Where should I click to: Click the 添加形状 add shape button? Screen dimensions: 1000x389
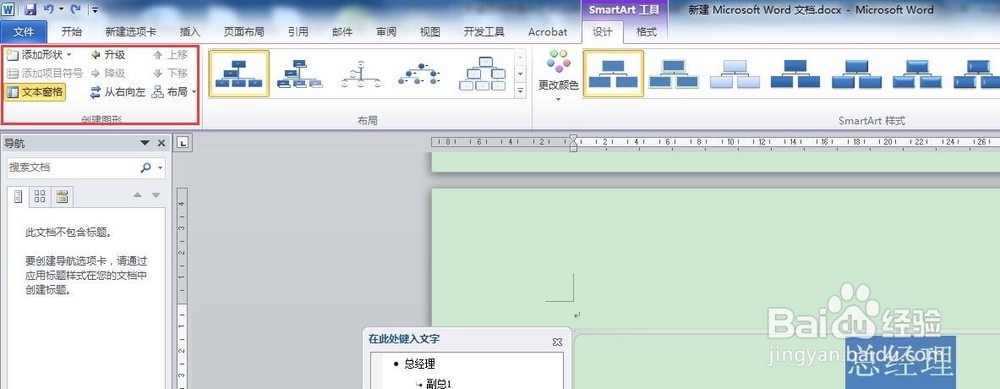(40, 55)
